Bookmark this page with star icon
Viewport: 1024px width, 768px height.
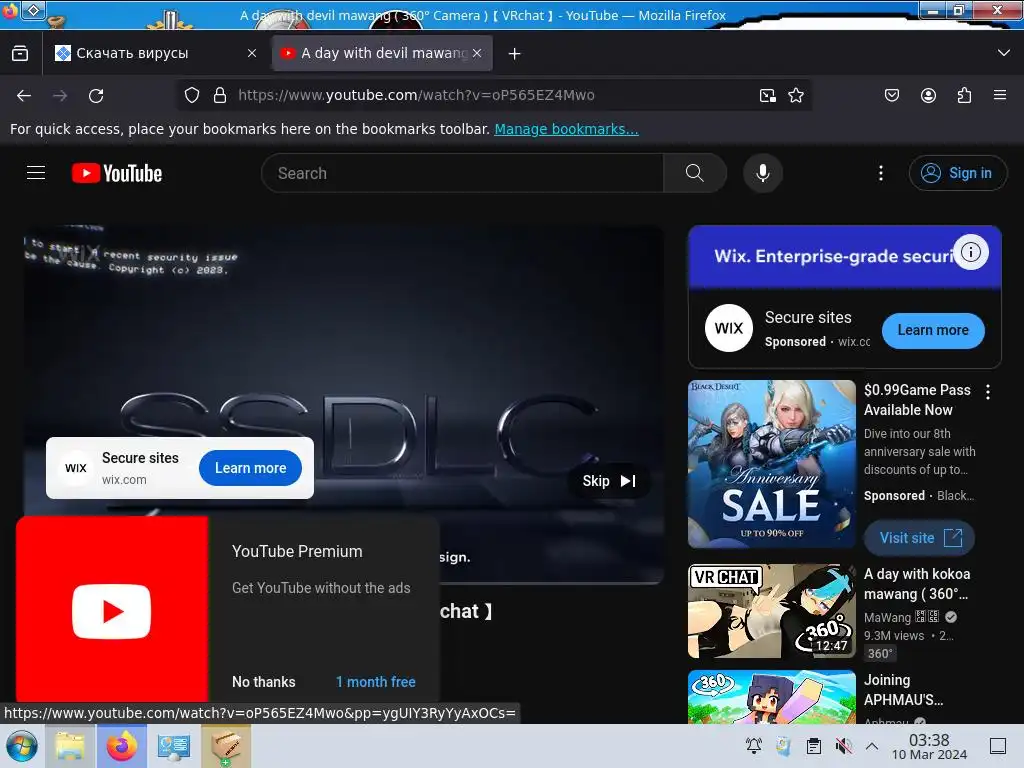click(795, 95)
